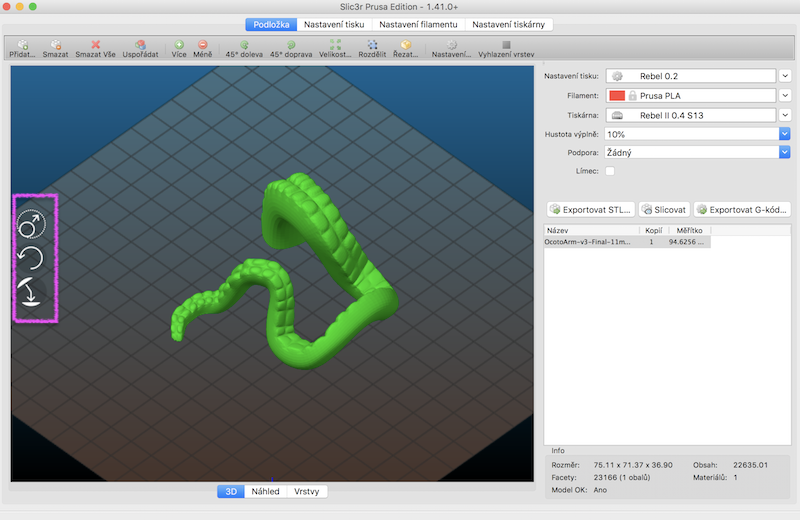Select the place-on-face gizmo in 3D view
Image resolution: width=800 pixels, height=520 pixels.
coord(33,293)
